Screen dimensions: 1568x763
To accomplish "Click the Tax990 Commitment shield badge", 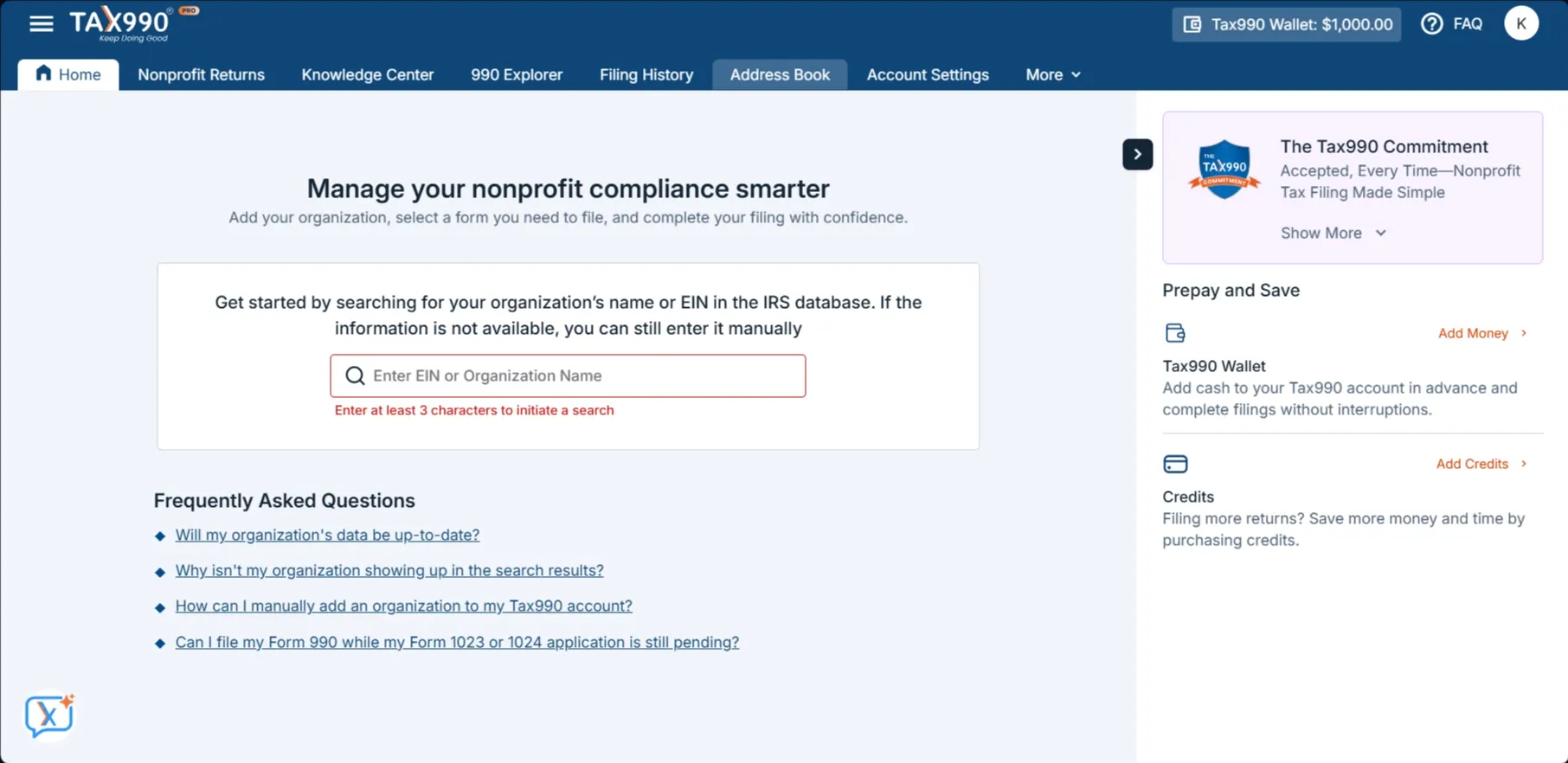I will (1224, 170).
